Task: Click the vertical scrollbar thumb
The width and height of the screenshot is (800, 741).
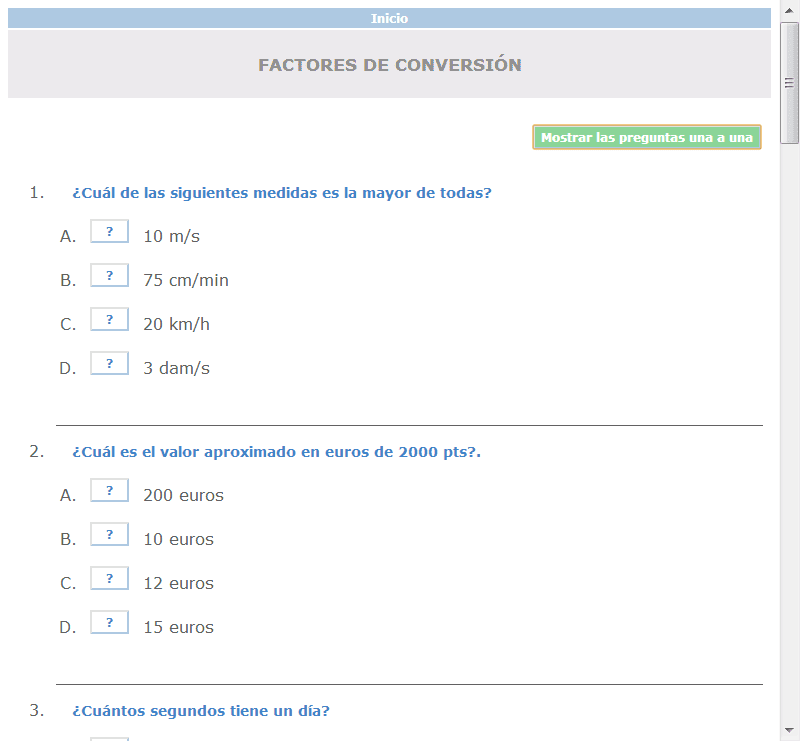Action: (x=789, y=85)
